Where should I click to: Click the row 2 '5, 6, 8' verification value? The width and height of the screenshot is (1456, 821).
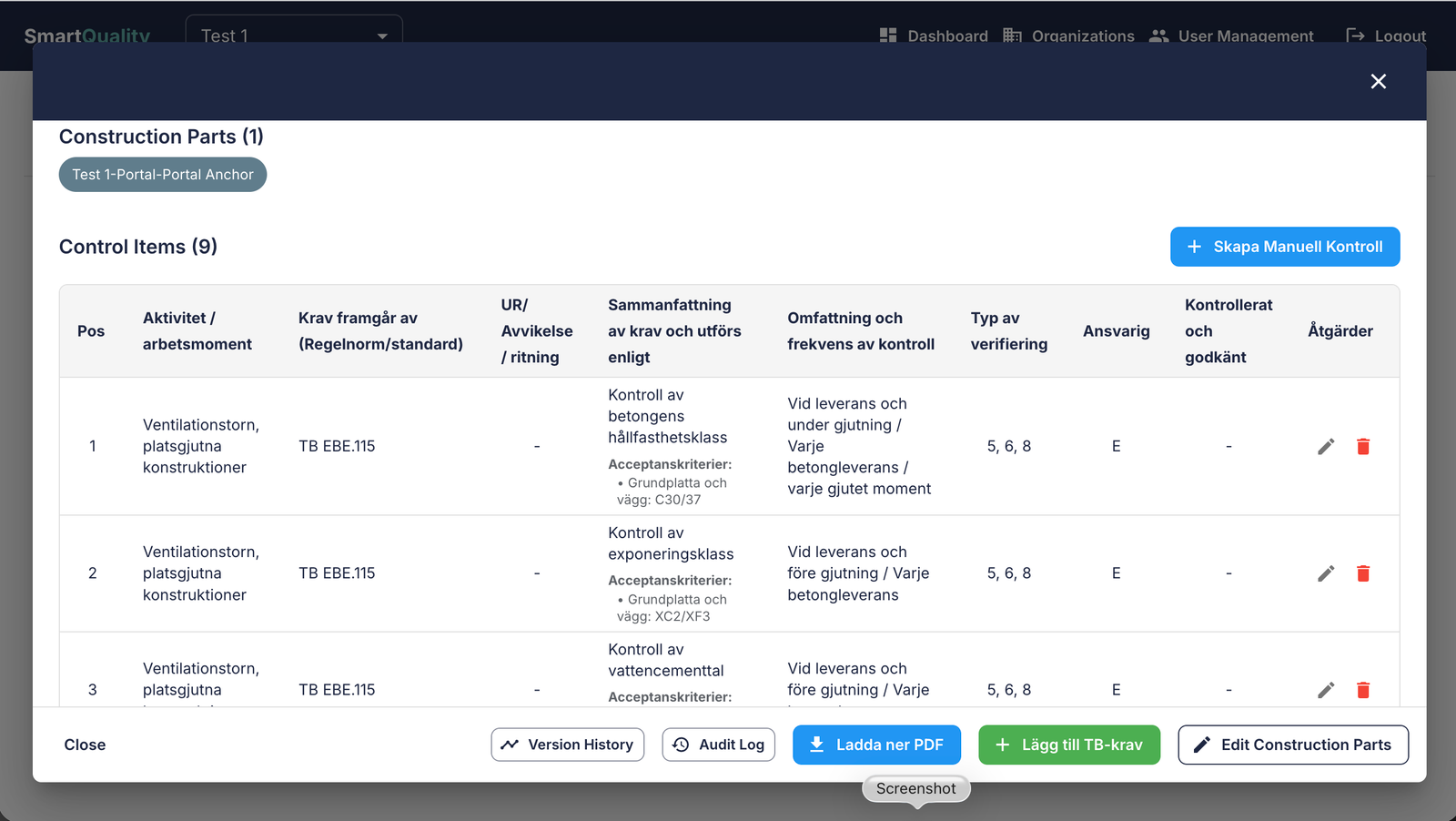point(1009,573)
